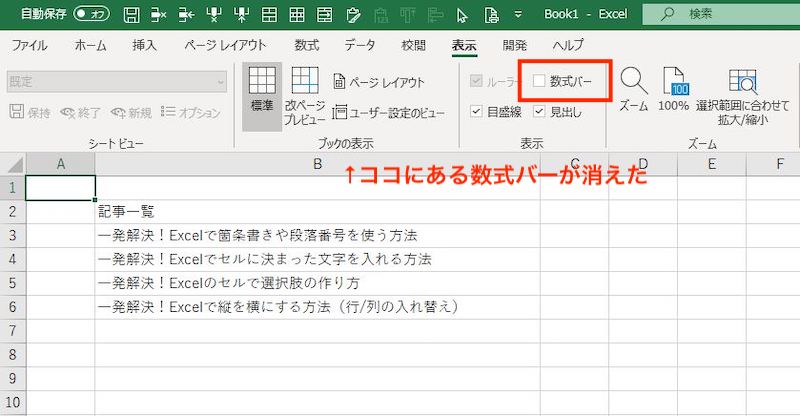Click cell with 箇条書きや段落番号を使う方法

pos(317,235)
